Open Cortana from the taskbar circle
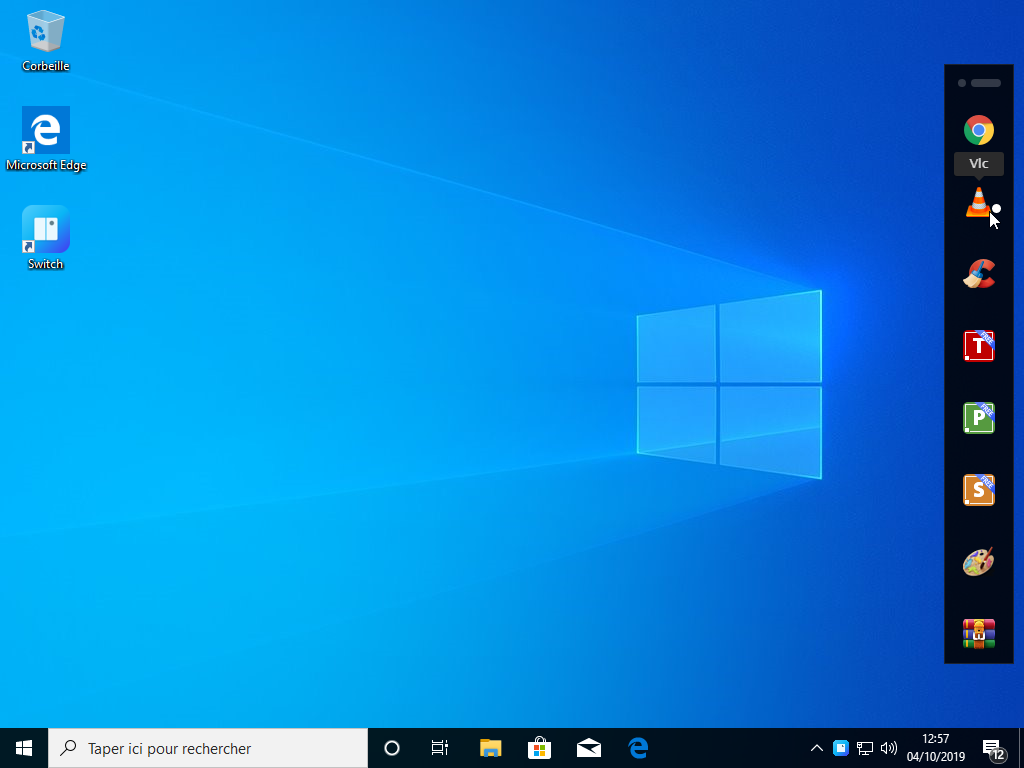The width and height of the screenshot is (1024, 768). tap(391, 748)
